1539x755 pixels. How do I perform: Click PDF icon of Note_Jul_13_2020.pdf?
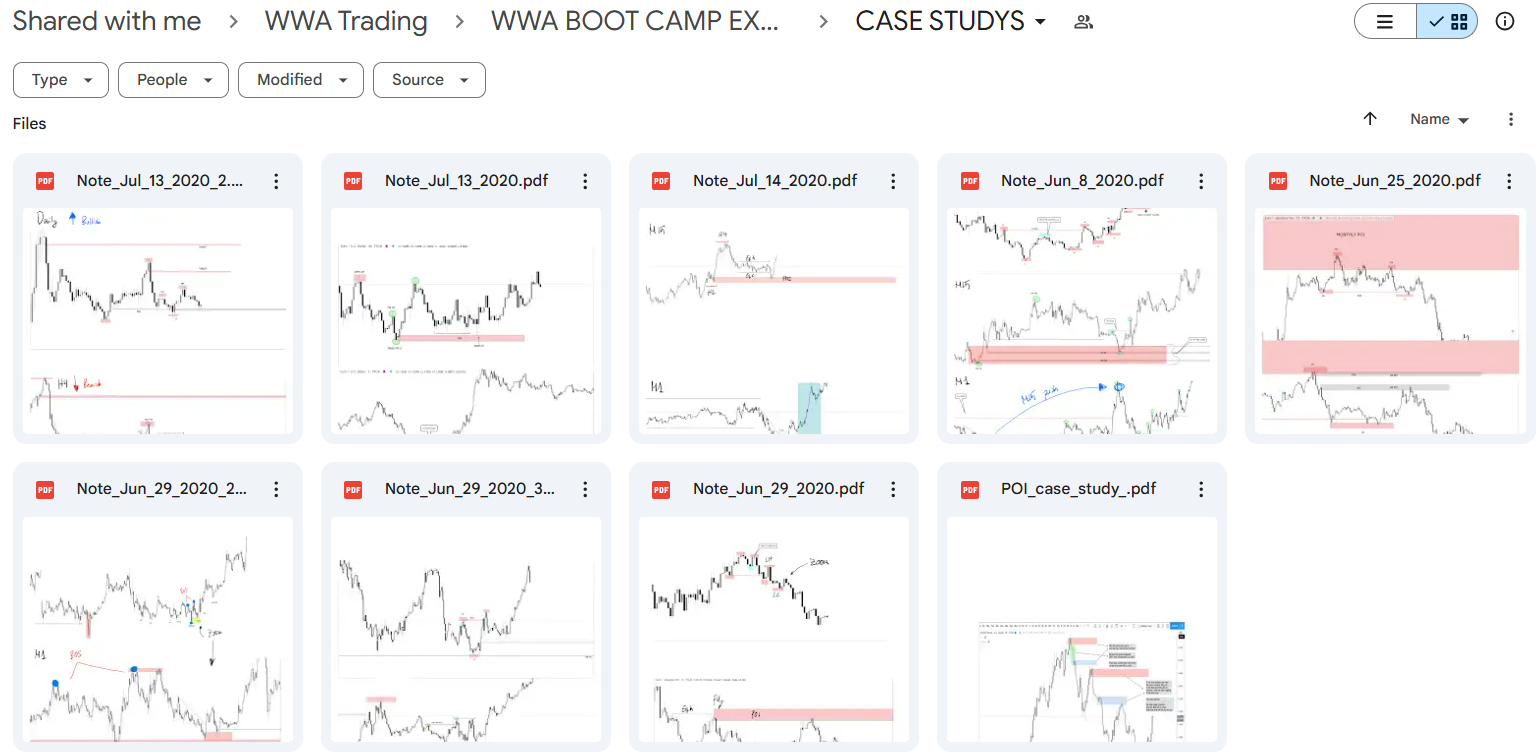[353, 181]
